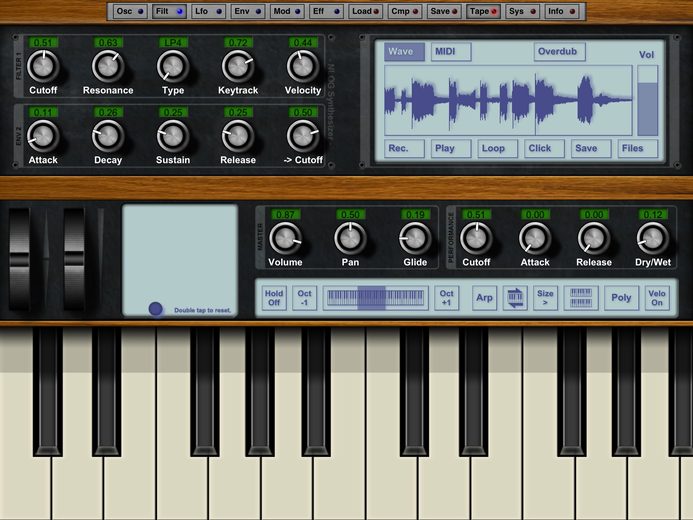
Task: Open the Info tab
Action: pyautogui.click(x=561, y=11)
